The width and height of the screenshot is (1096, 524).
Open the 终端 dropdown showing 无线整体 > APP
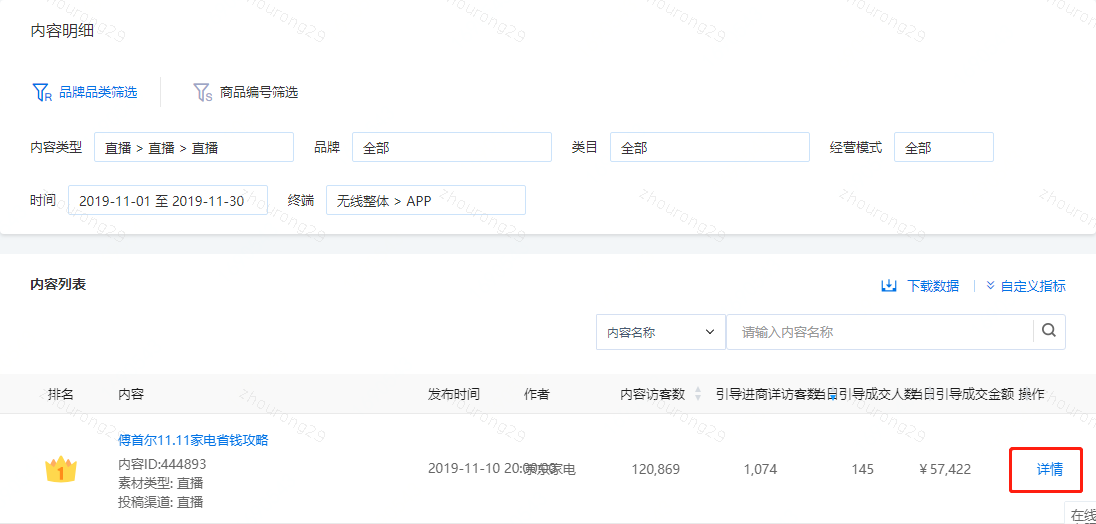pyautogui.click(x=425, y=200)
